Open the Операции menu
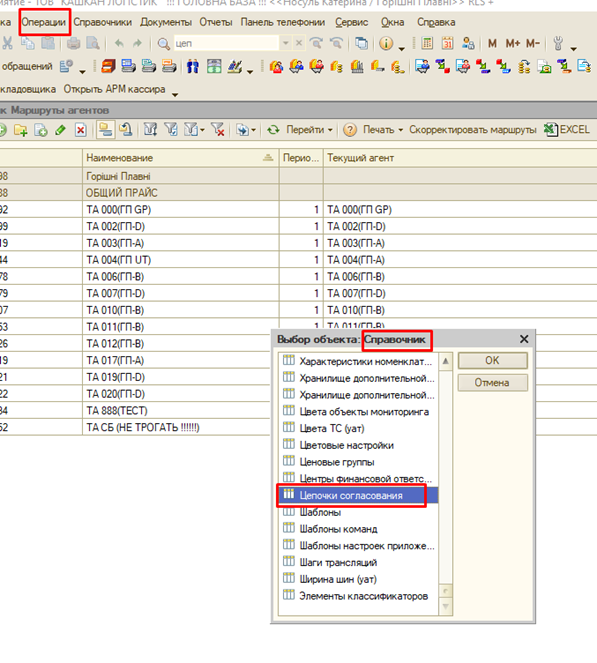597x663 pixels. [x=44, y=22]
